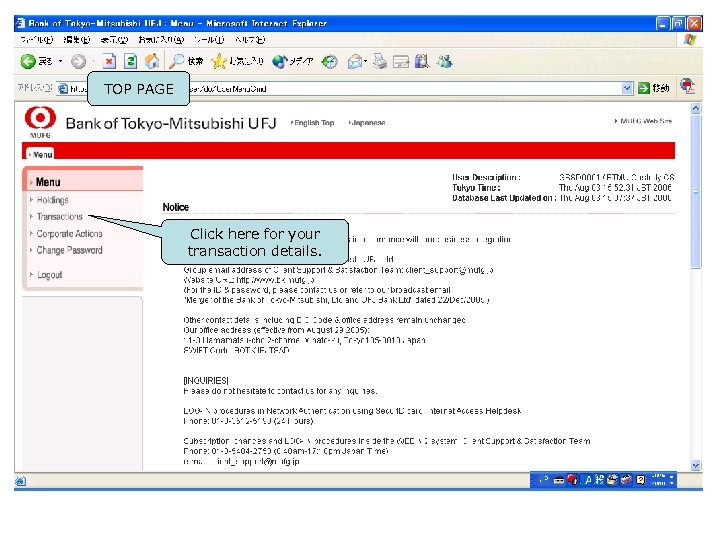This screenshot has height=540, width=720.
Task: Click the language bar help question icon
Action: click(x=641, y=480)
